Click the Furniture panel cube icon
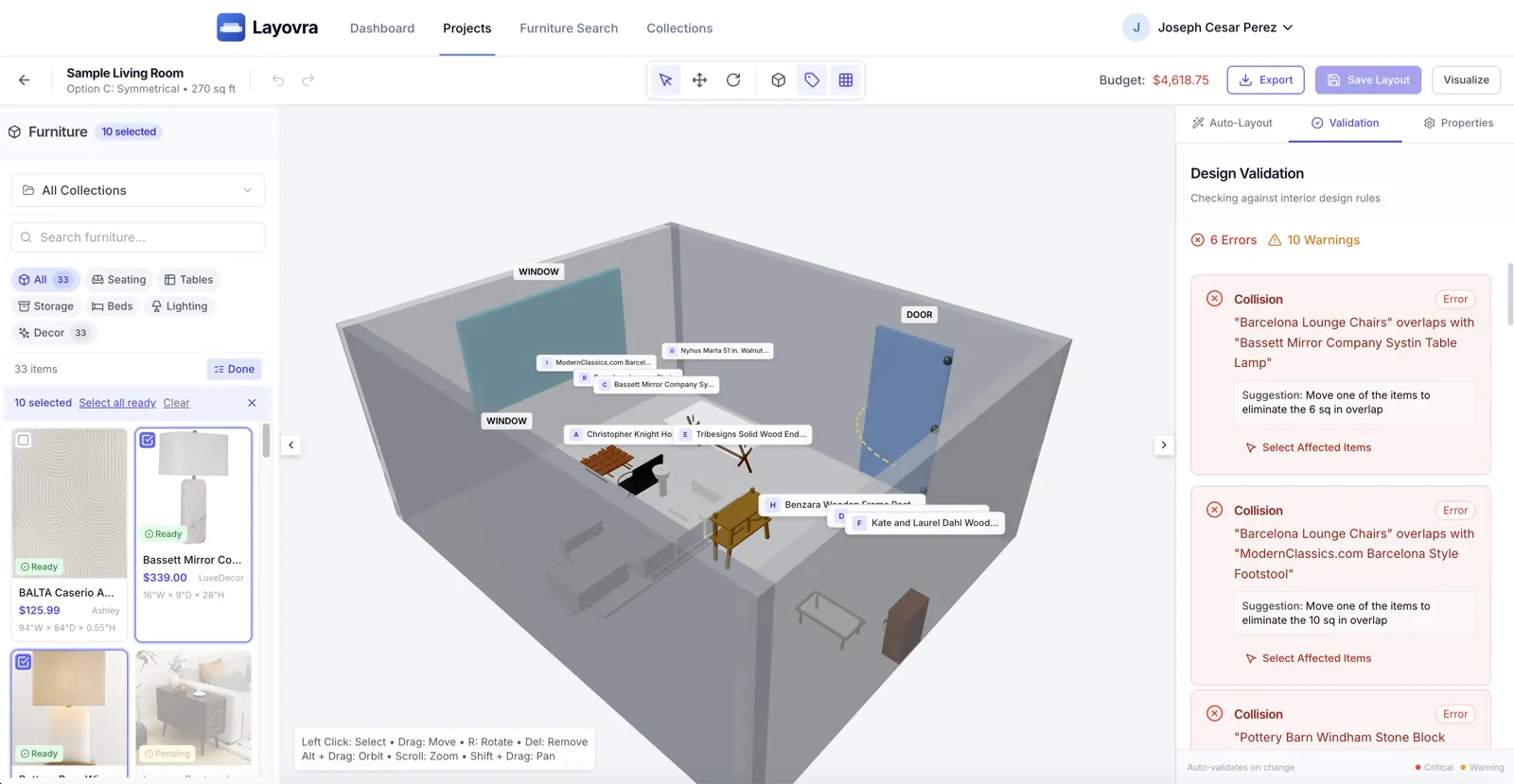 [15, 132]
